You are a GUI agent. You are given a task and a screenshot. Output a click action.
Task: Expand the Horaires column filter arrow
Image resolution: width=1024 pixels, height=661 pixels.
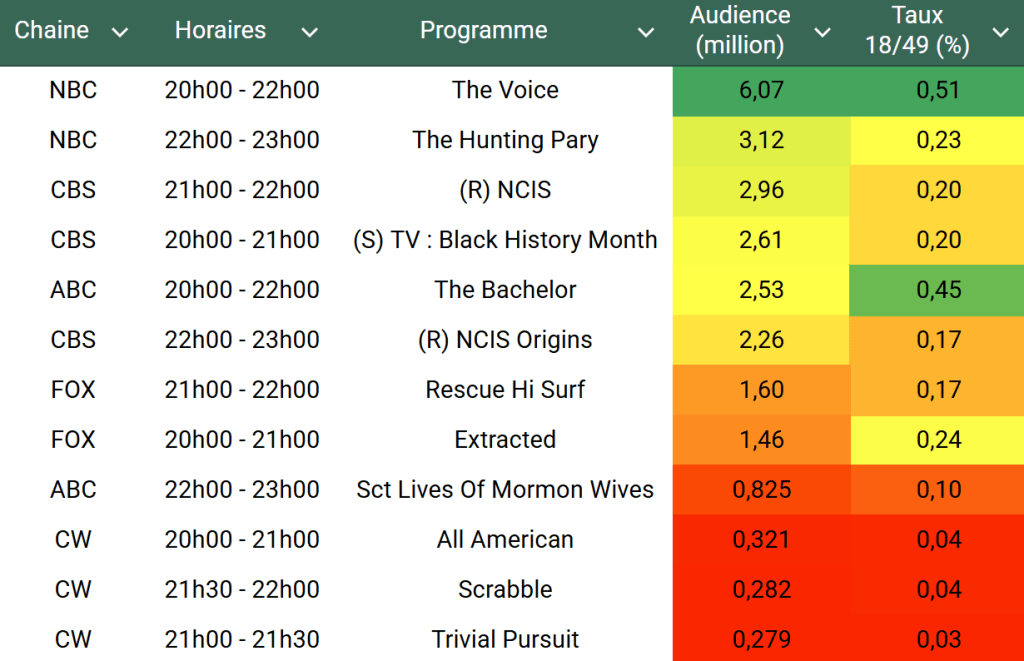click(x=310, y=33)
